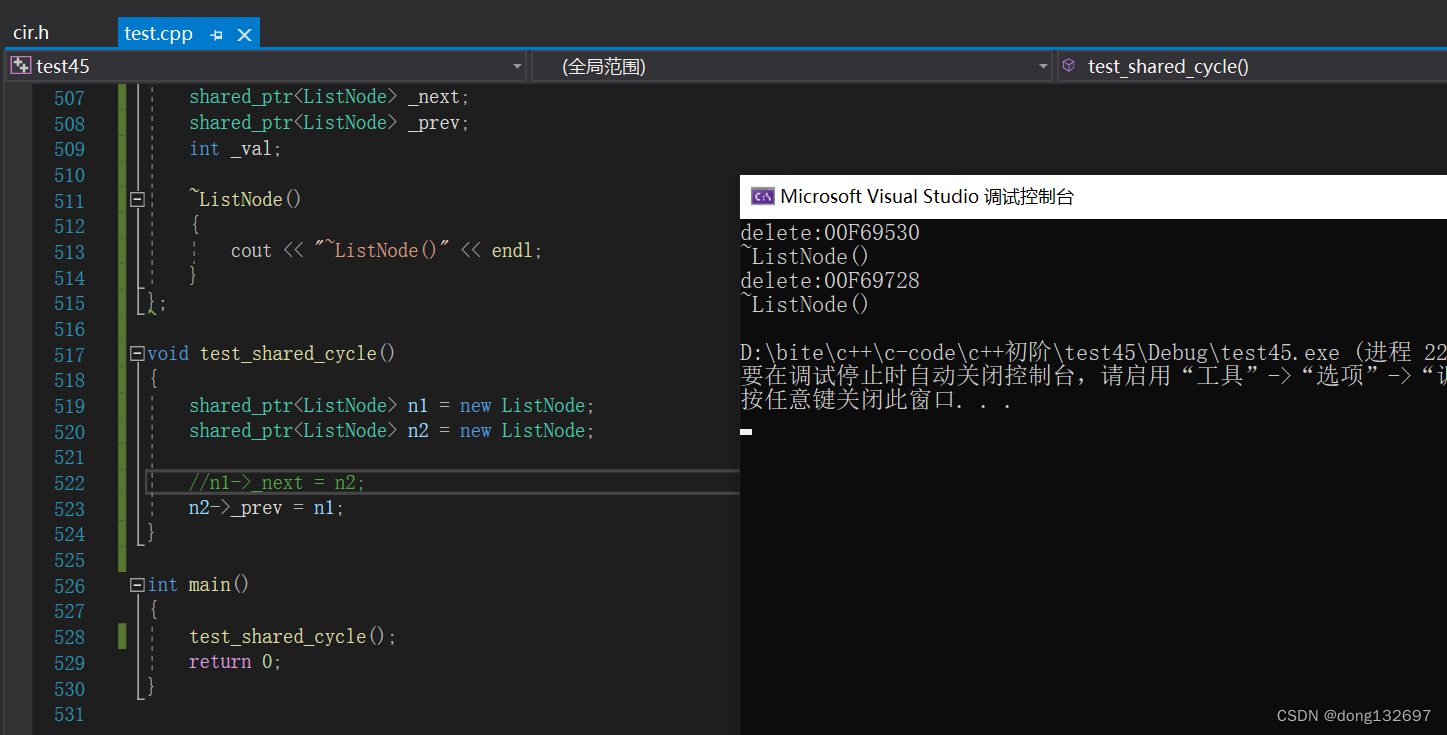
Task: Collapse the ~ListNode() destructor block
Action: [x=137, y=200]
